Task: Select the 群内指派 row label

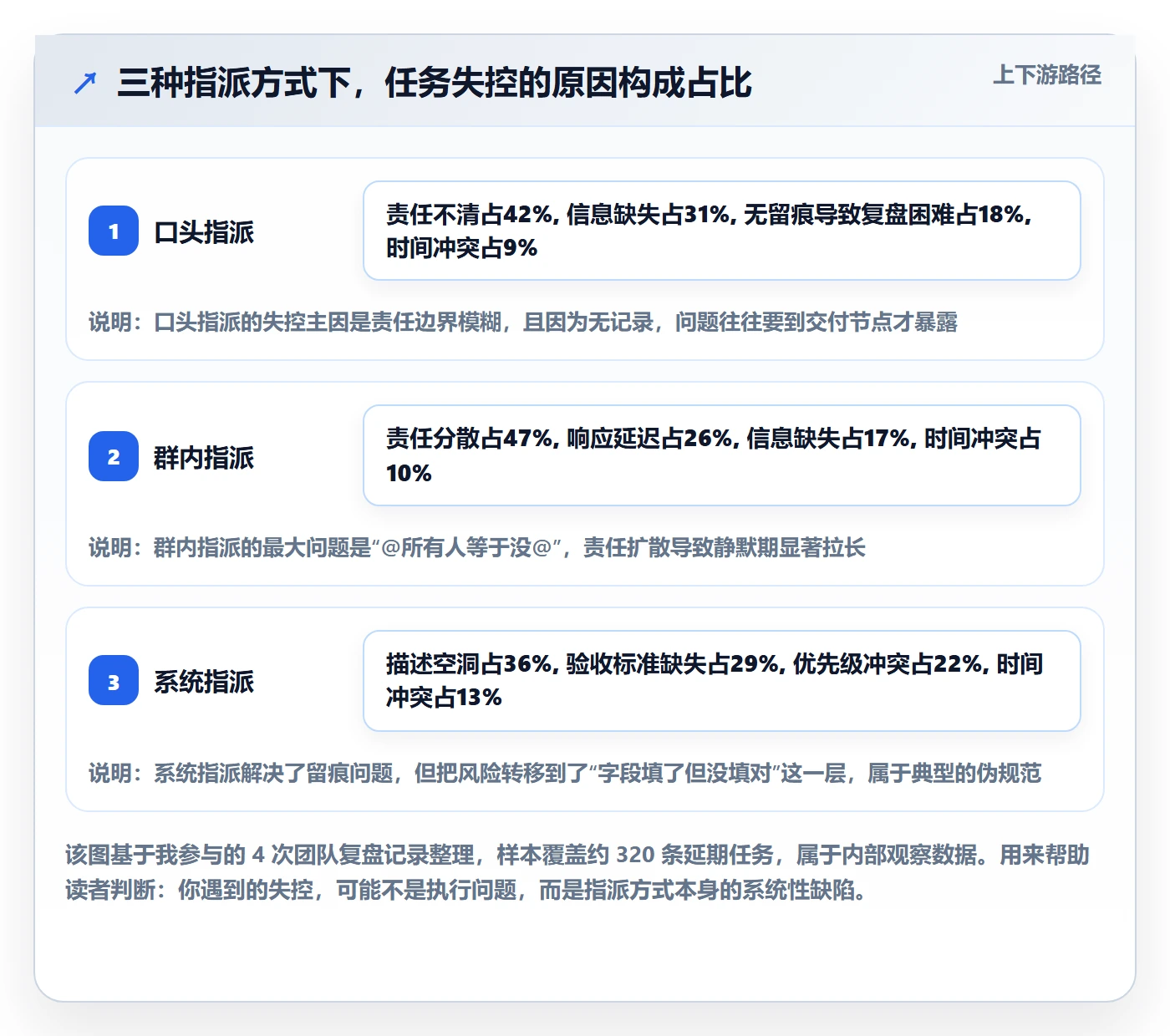Action: click(x=204, y=457)
